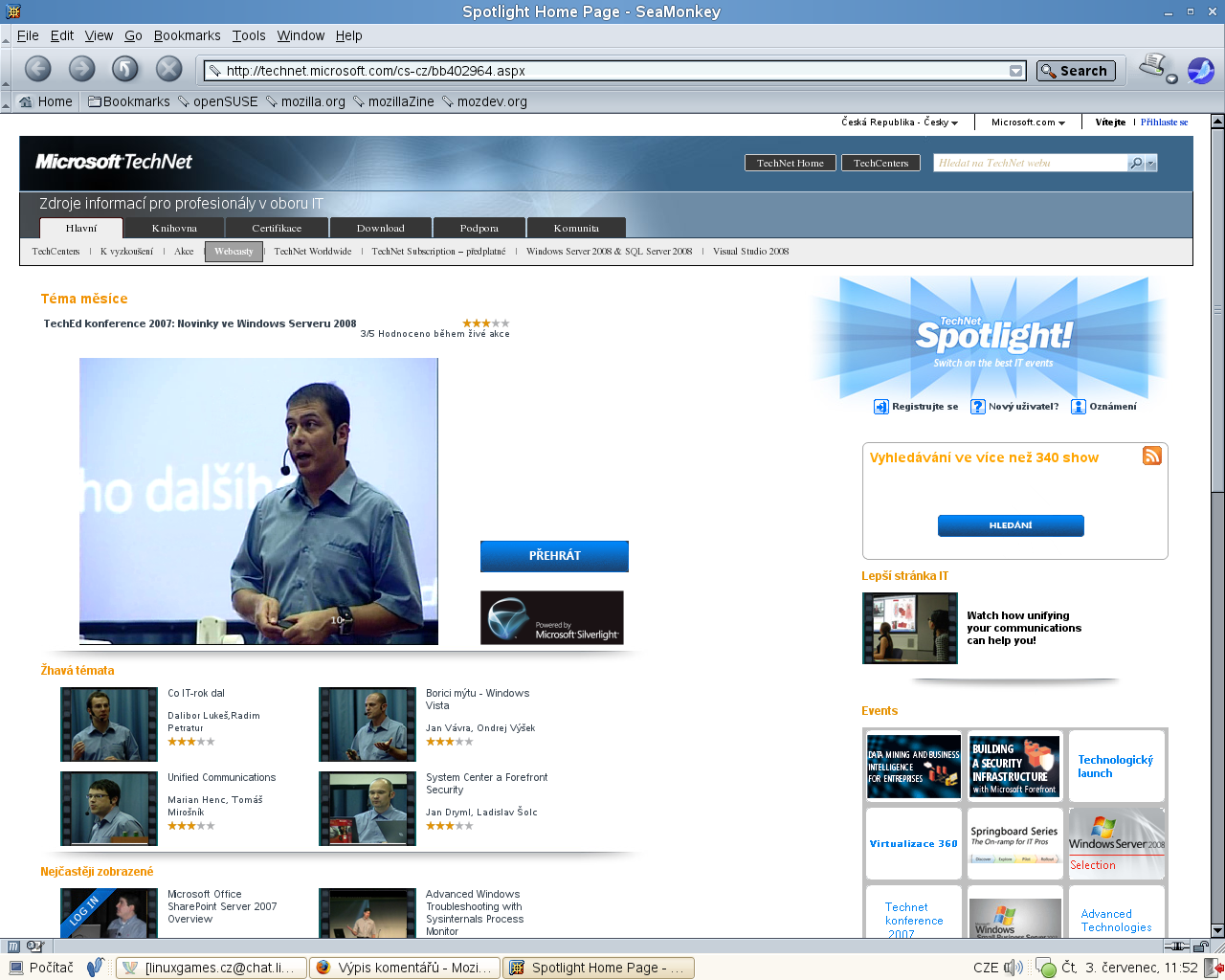Click the online/offline status bar icon
The width and height of the screenshot is (1225, 980).
point(1176,947)
